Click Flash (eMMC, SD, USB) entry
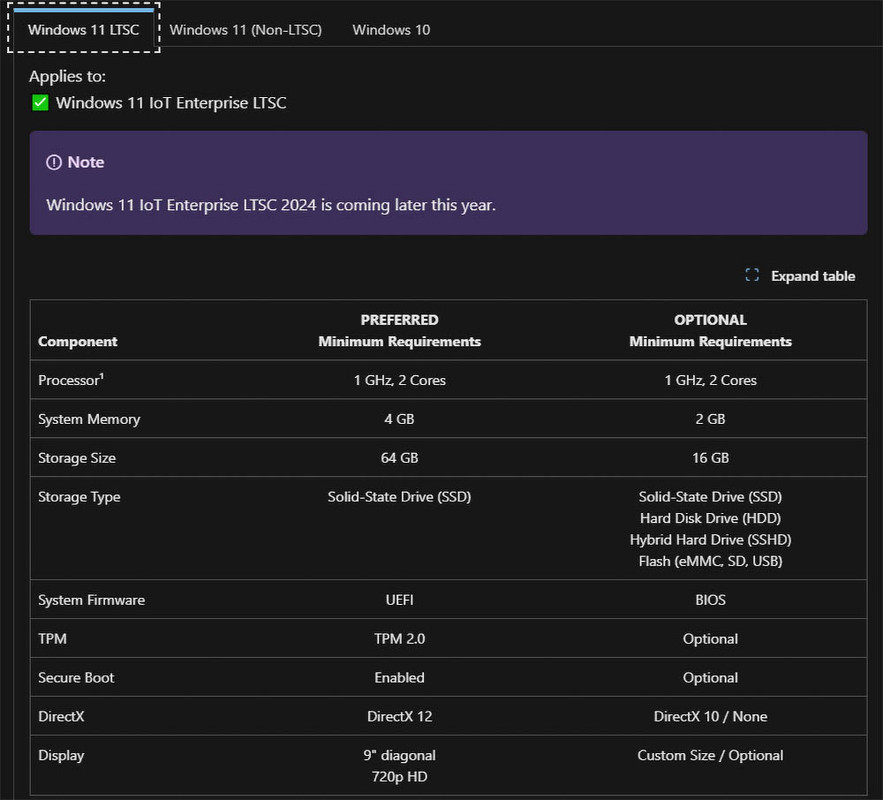Image resolution: width=883 pixels, height=800 pixels. pyautogui.click(x=710, y=561)
